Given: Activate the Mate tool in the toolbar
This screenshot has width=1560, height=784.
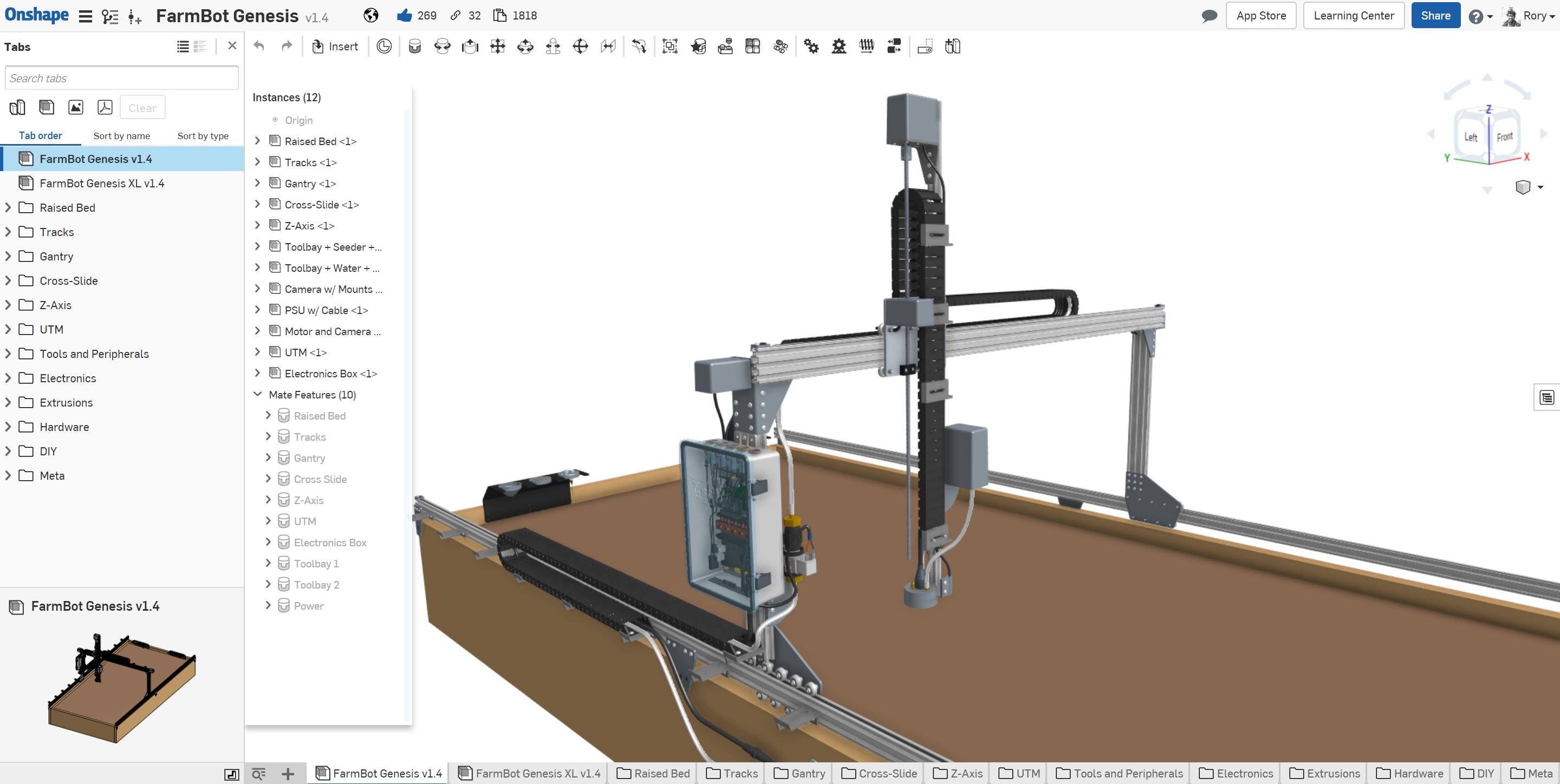Looking at the screenshot, I should click(x=415, y=46).
